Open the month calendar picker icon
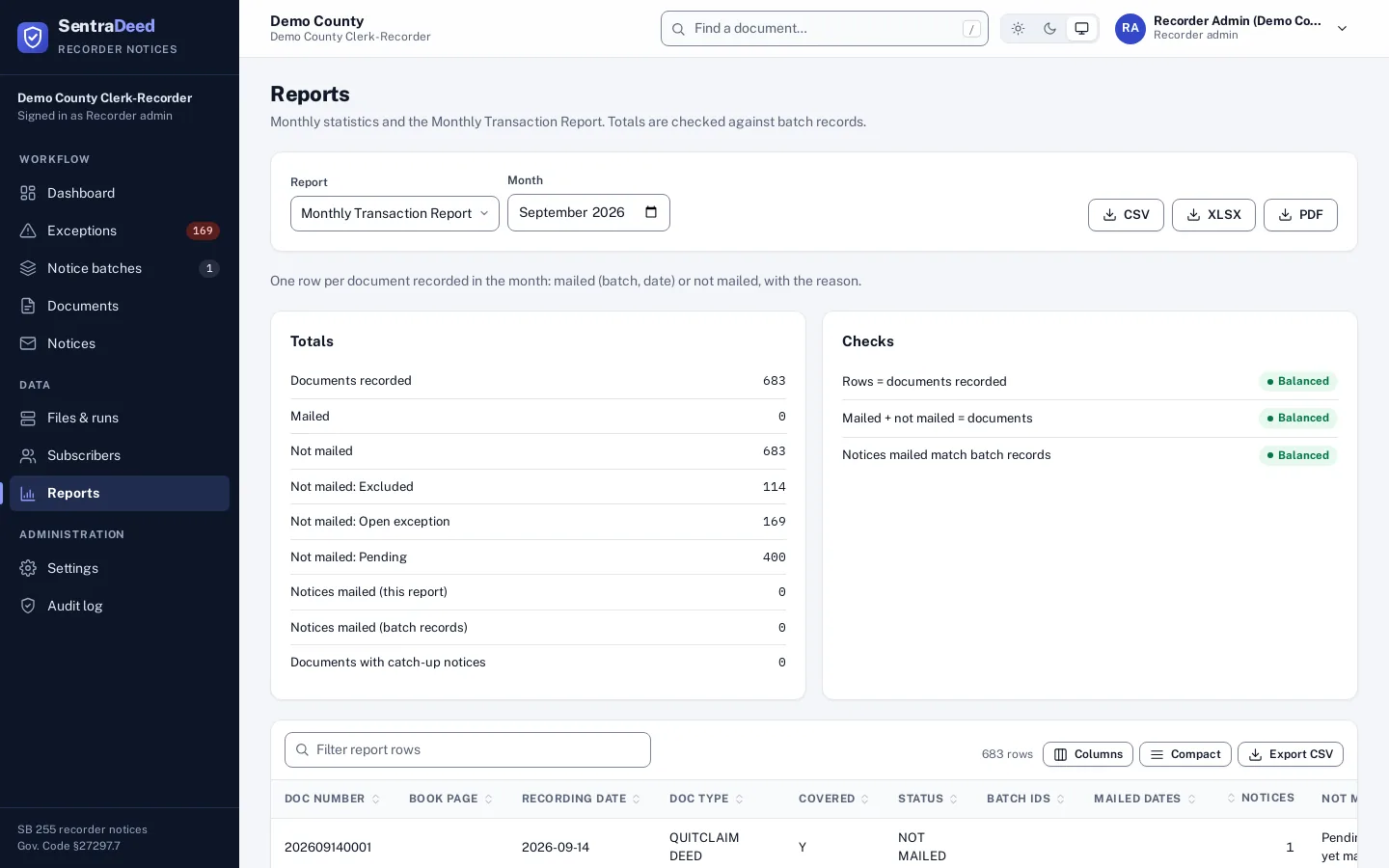 651,212
